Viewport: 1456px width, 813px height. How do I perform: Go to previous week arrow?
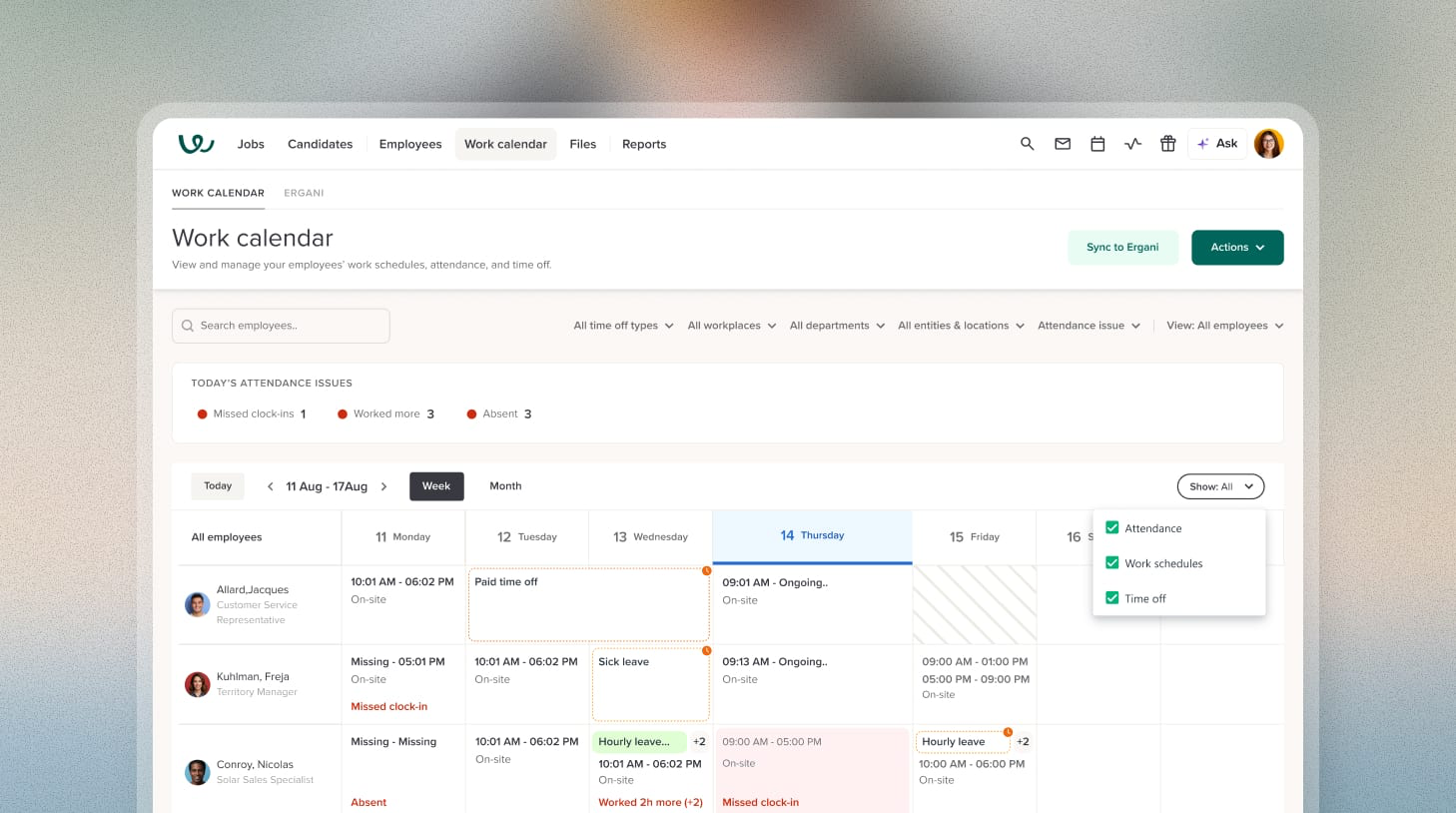[270, 486]
